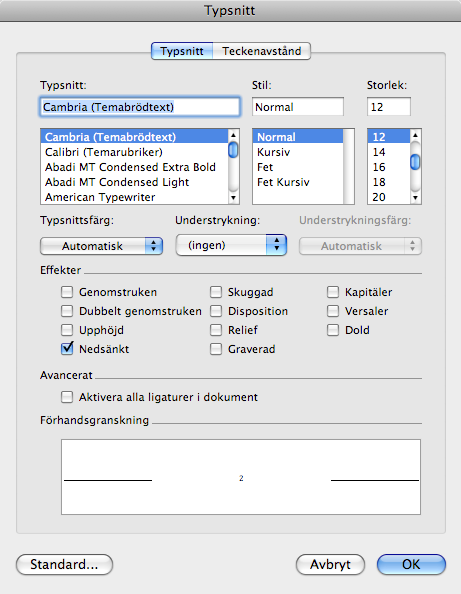Click the Storlek input field
This screenshot has height=594, width=461.
[389, 107]
